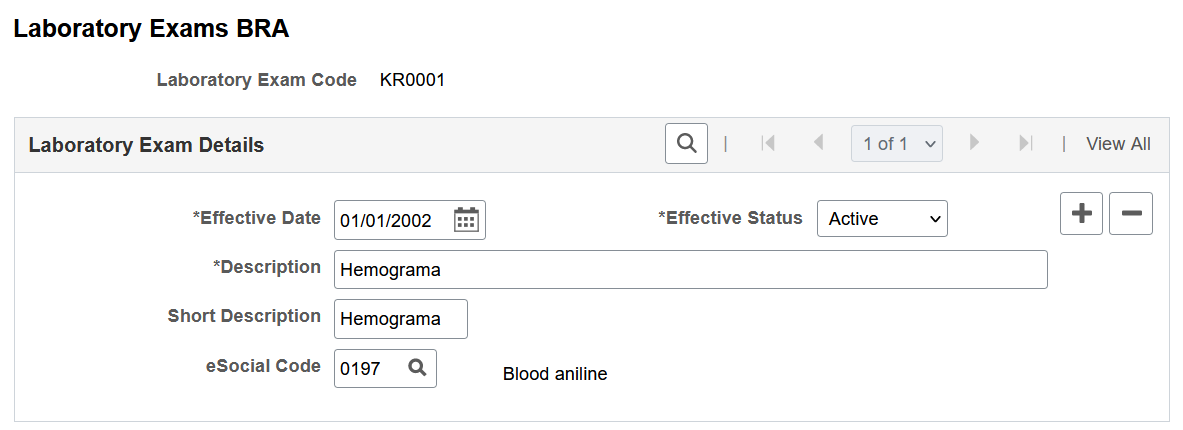Click next row arrow icon

[974, 143]
